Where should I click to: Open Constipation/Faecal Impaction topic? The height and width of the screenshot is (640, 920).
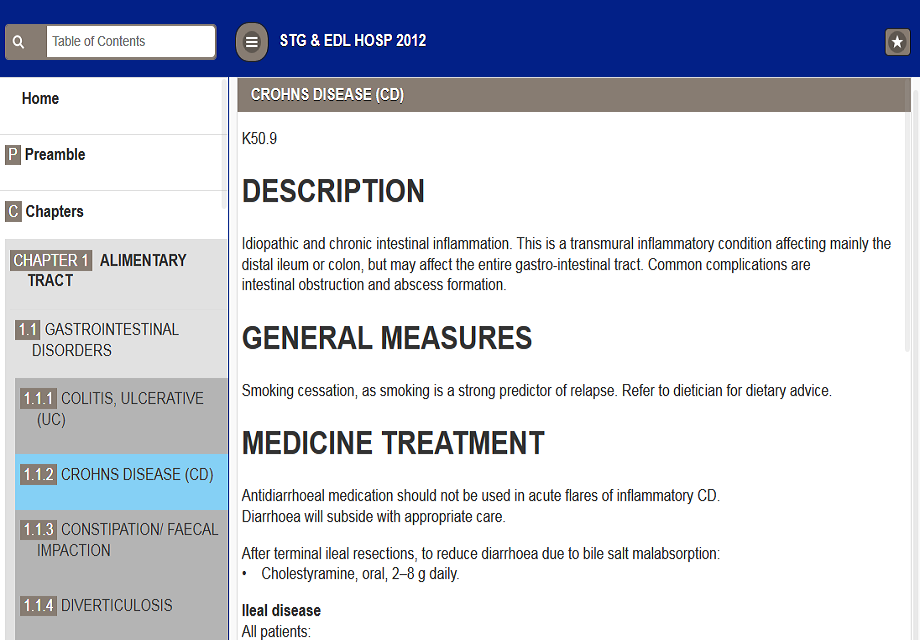(x=121, y=540)
